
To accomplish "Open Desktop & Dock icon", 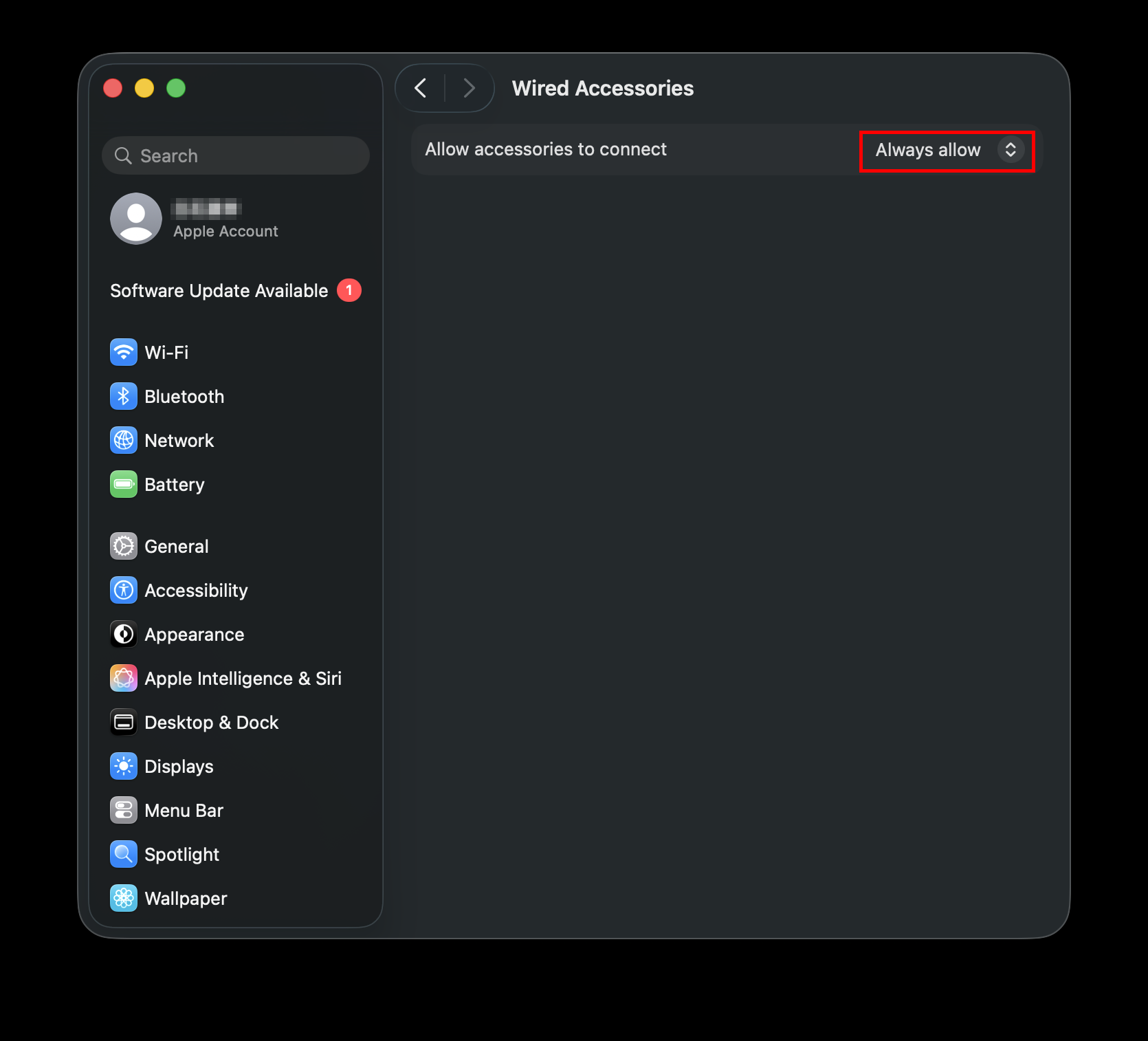I will click(x=124, y=723).
